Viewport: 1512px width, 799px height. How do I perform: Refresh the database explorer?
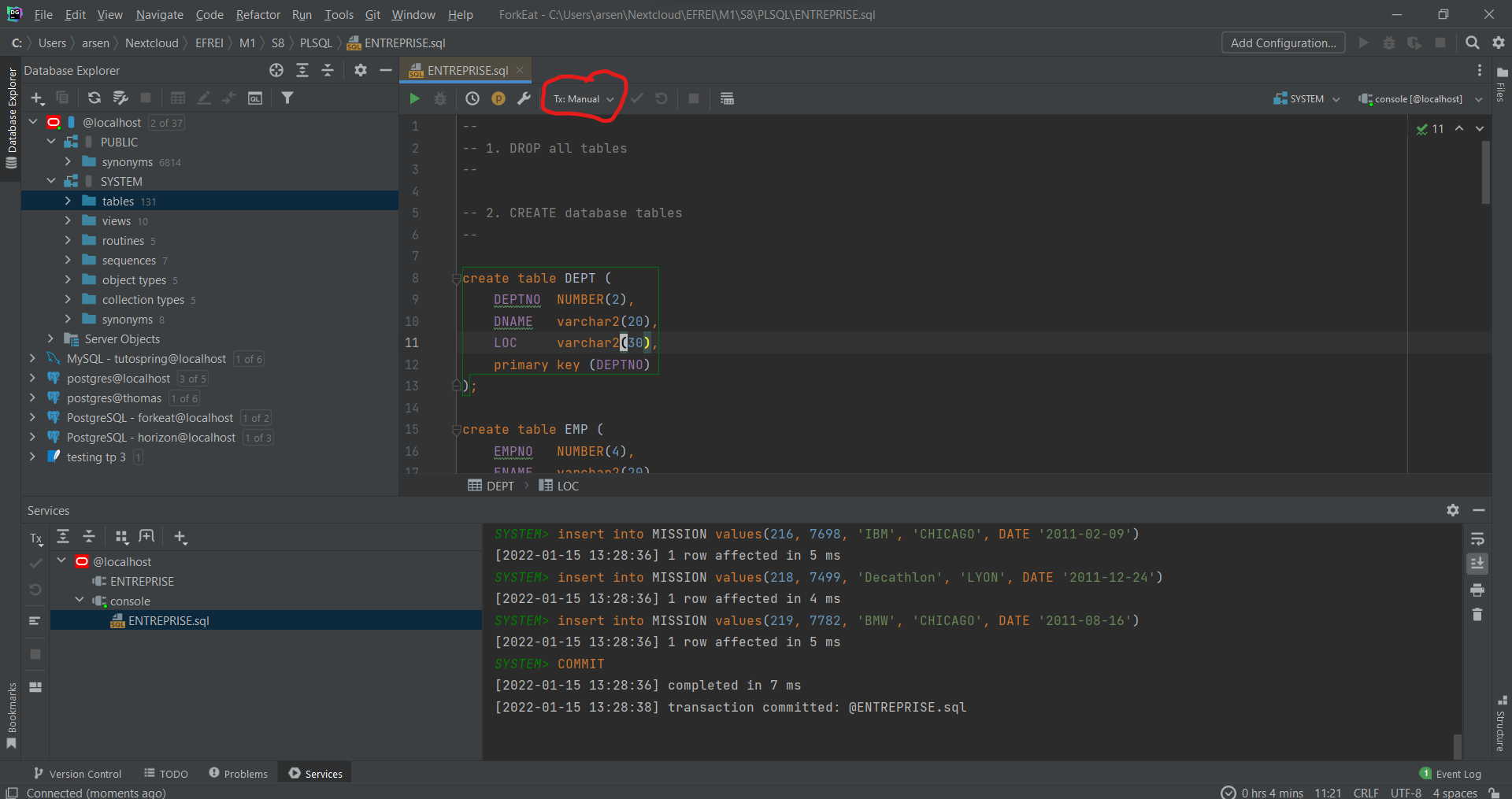pyautogui.click(x=94, y=98)
